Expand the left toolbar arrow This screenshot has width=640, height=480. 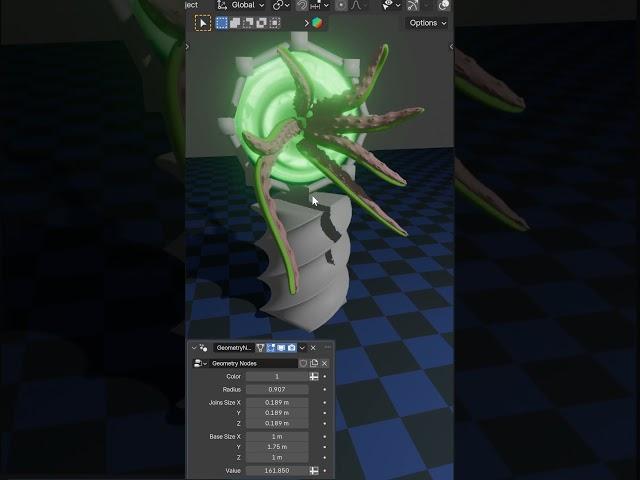pyautogui.click(x=187, y=47)
